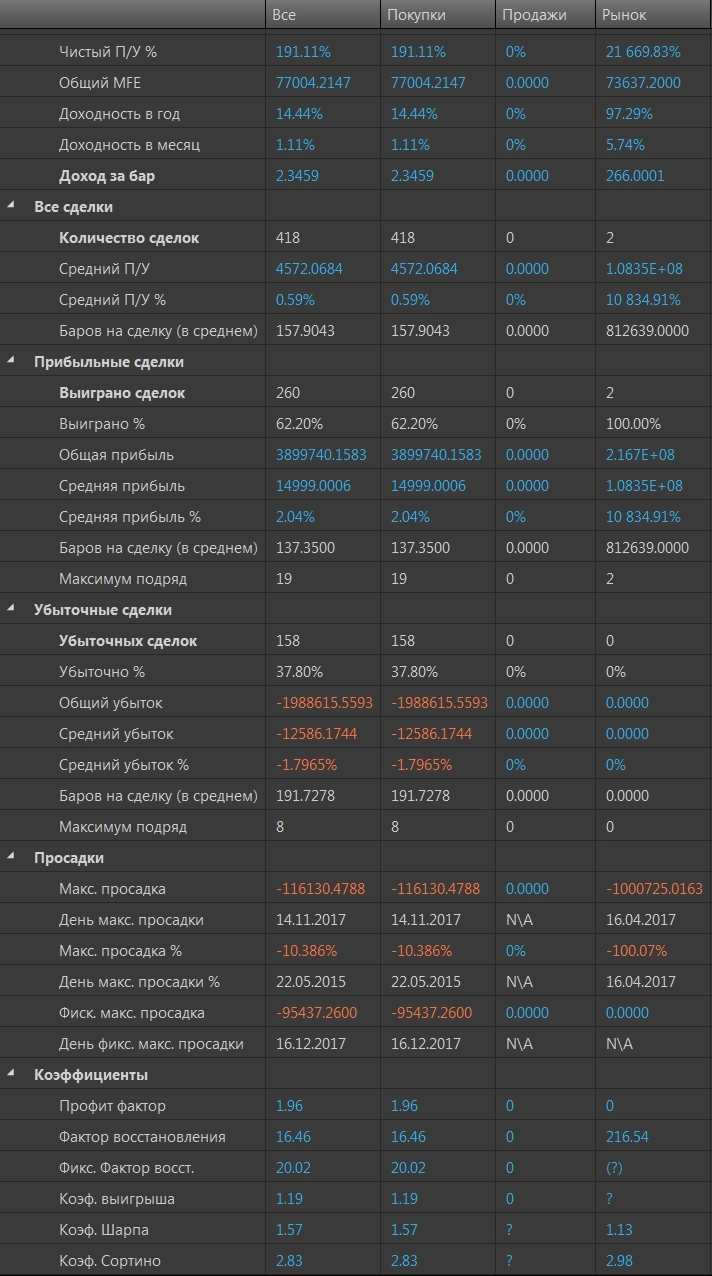Select the "Рынок" column header
Screen dimensions: 712x1276
point(626,15)
